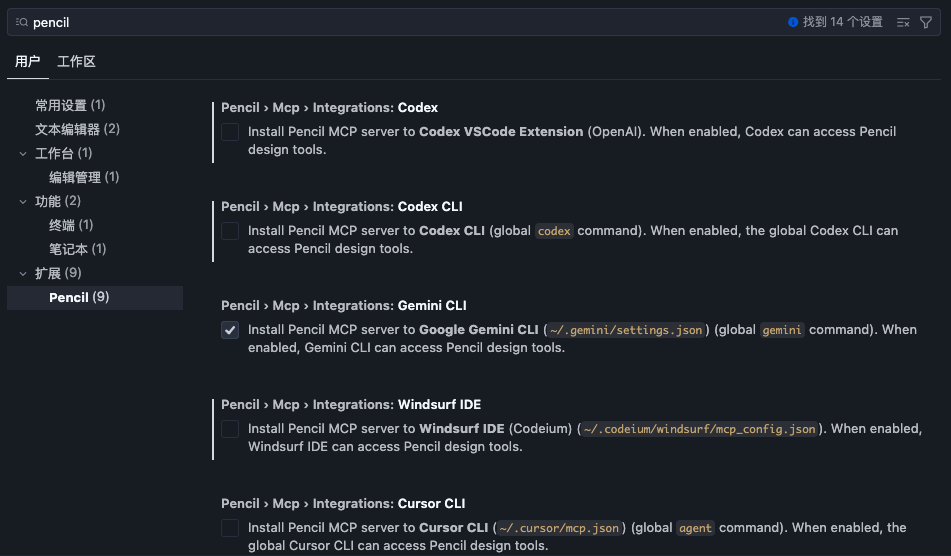Enable the Codex CLI integration checkbox
Screen dimensions: 951x556
pos(230,230)
